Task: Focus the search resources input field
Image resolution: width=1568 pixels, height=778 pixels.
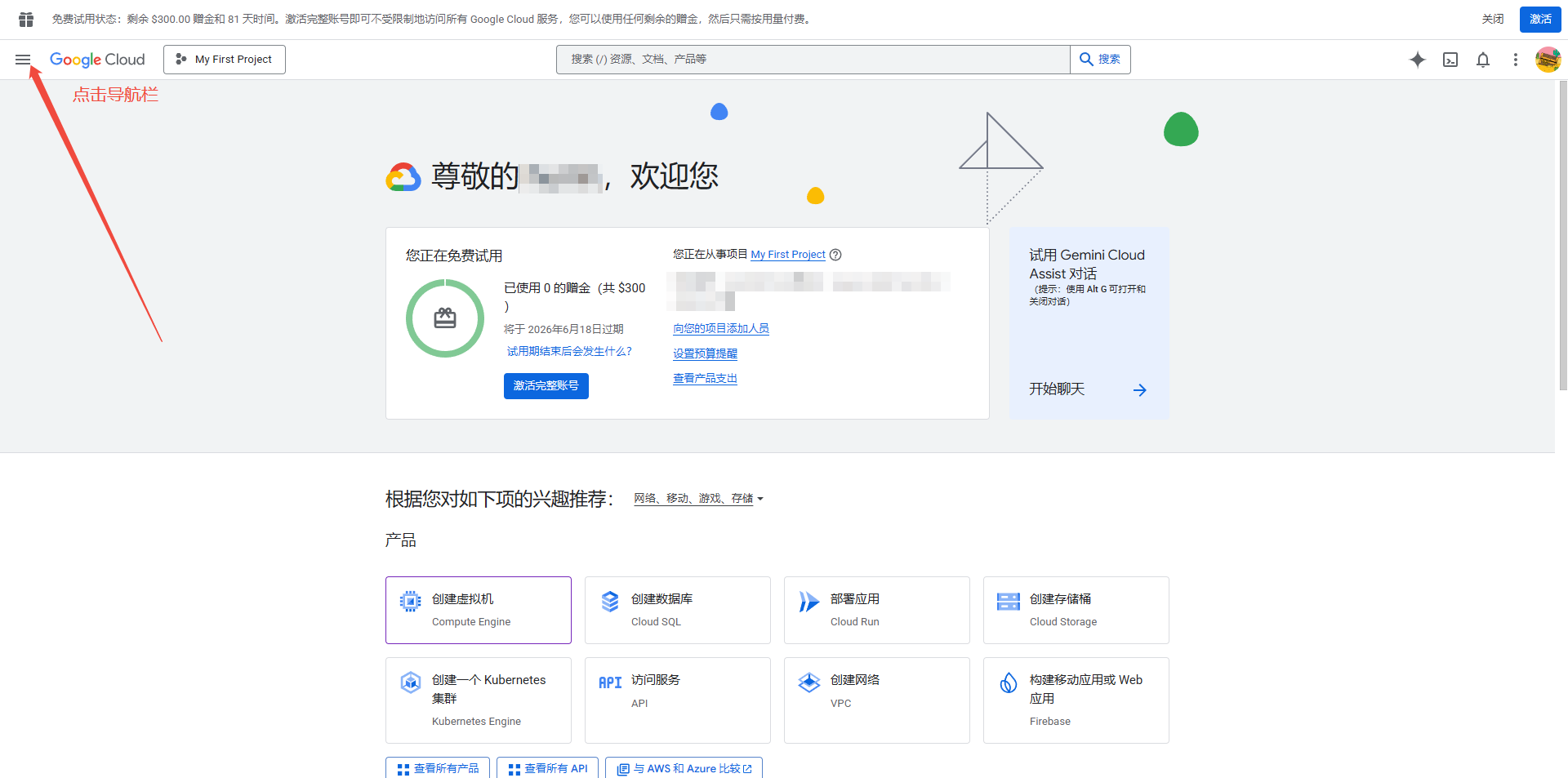Action: click(x=813, y=60)
